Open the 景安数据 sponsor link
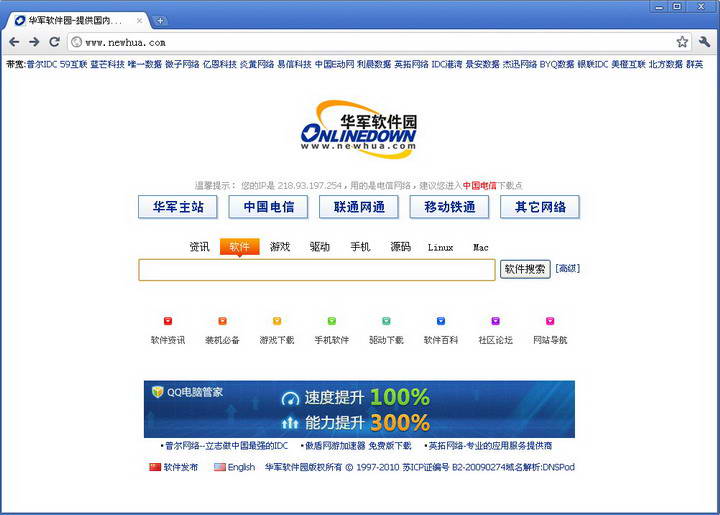This screenshot has height=515, width=720. point(482,64)
